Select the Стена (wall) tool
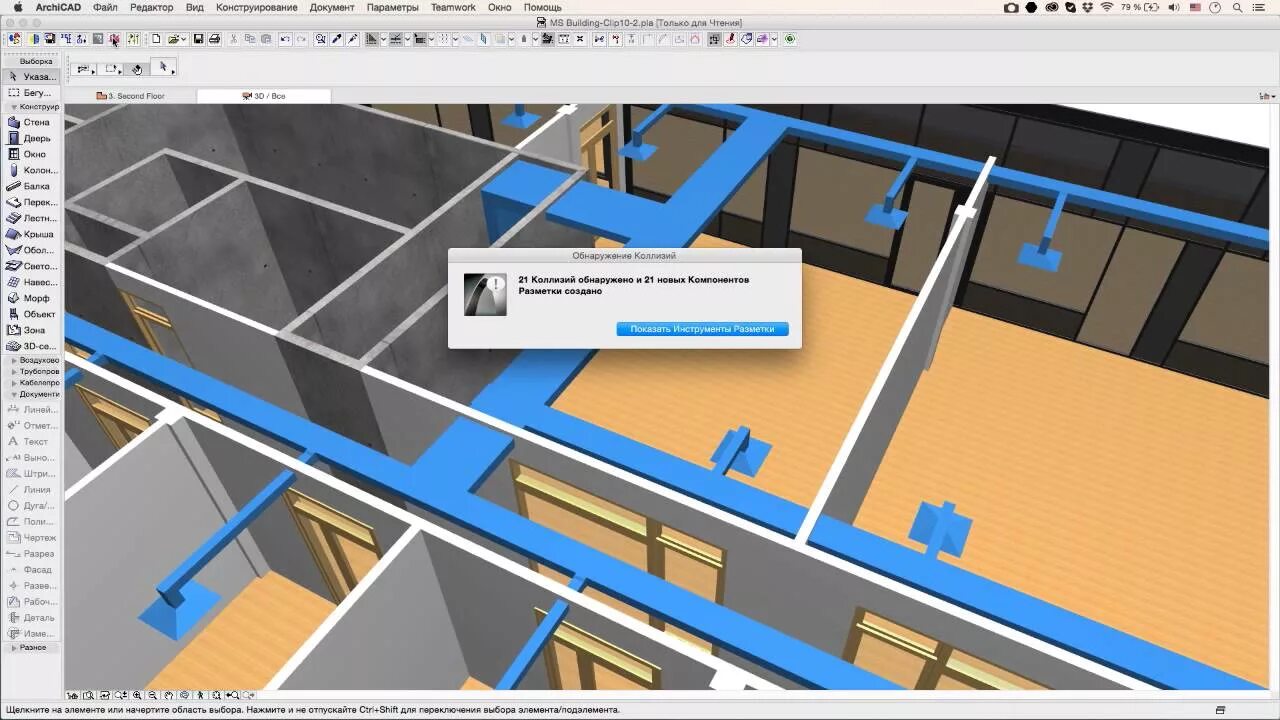Image resolution: width=1280 pixels, height=720 pixels. tap(31, 122)
